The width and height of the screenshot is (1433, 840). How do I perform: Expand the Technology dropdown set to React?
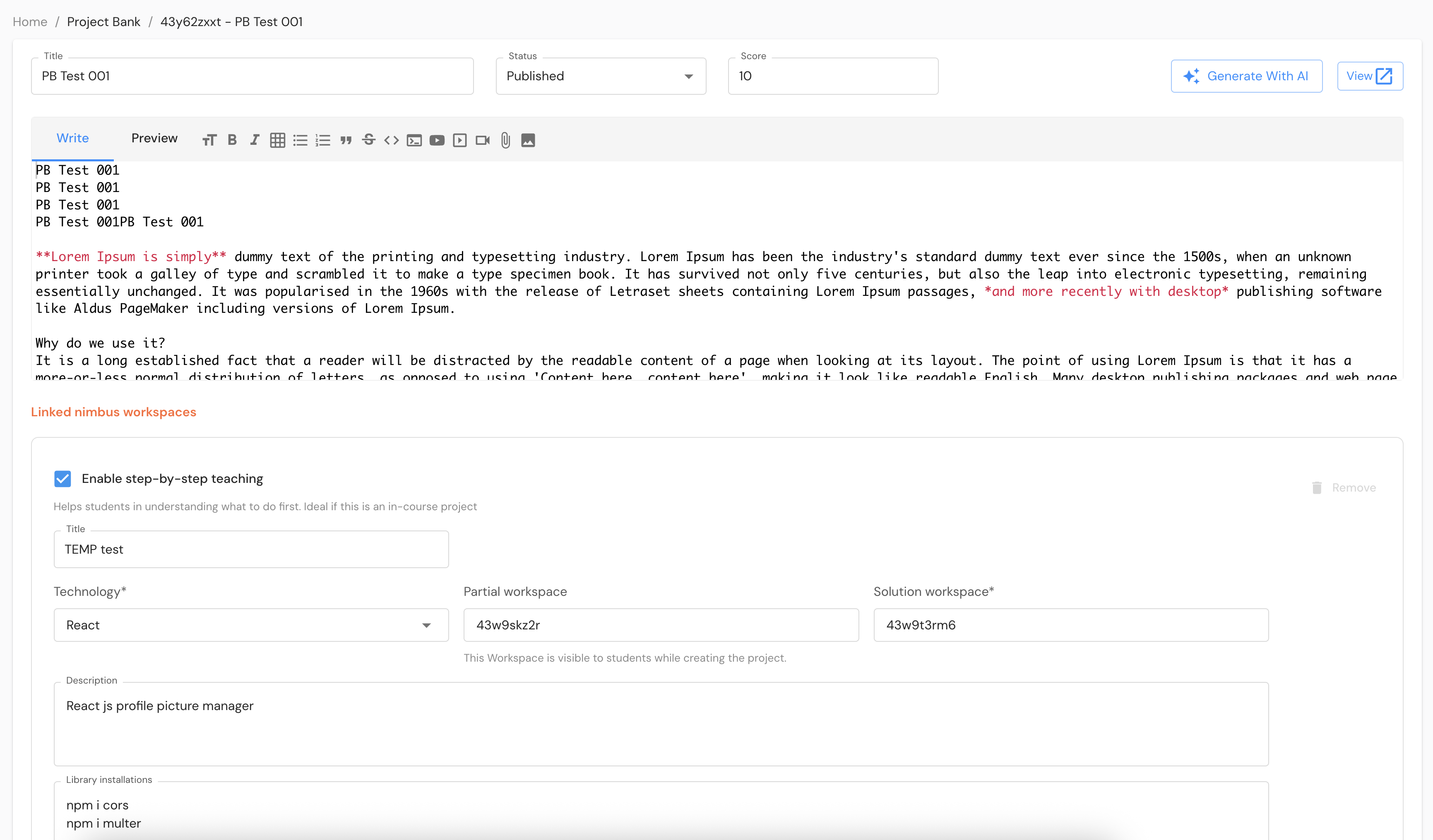point(251,625)
